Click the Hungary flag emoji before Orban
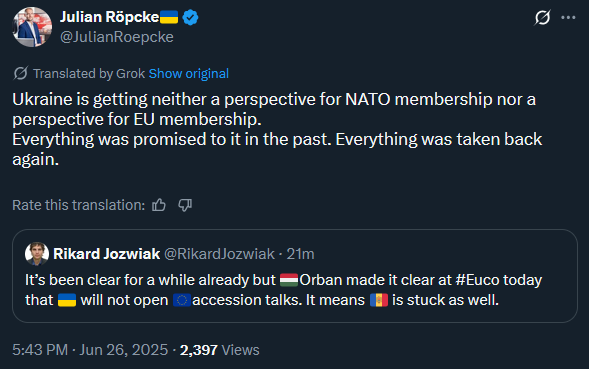This screenshot has height=369, width=589. (289, 280)
